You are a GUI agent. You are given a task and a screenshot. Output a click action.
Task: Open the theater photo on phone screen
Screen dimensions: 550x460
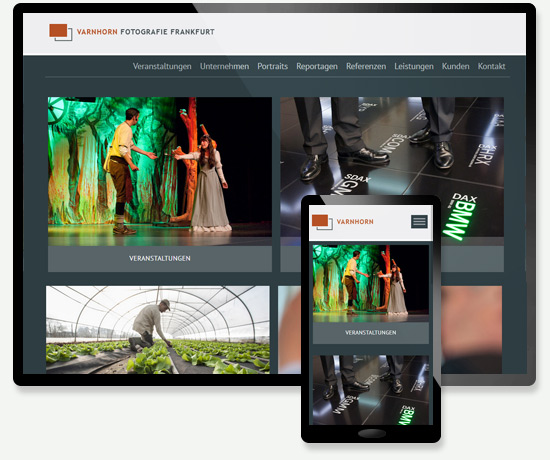tap(371, 284)
